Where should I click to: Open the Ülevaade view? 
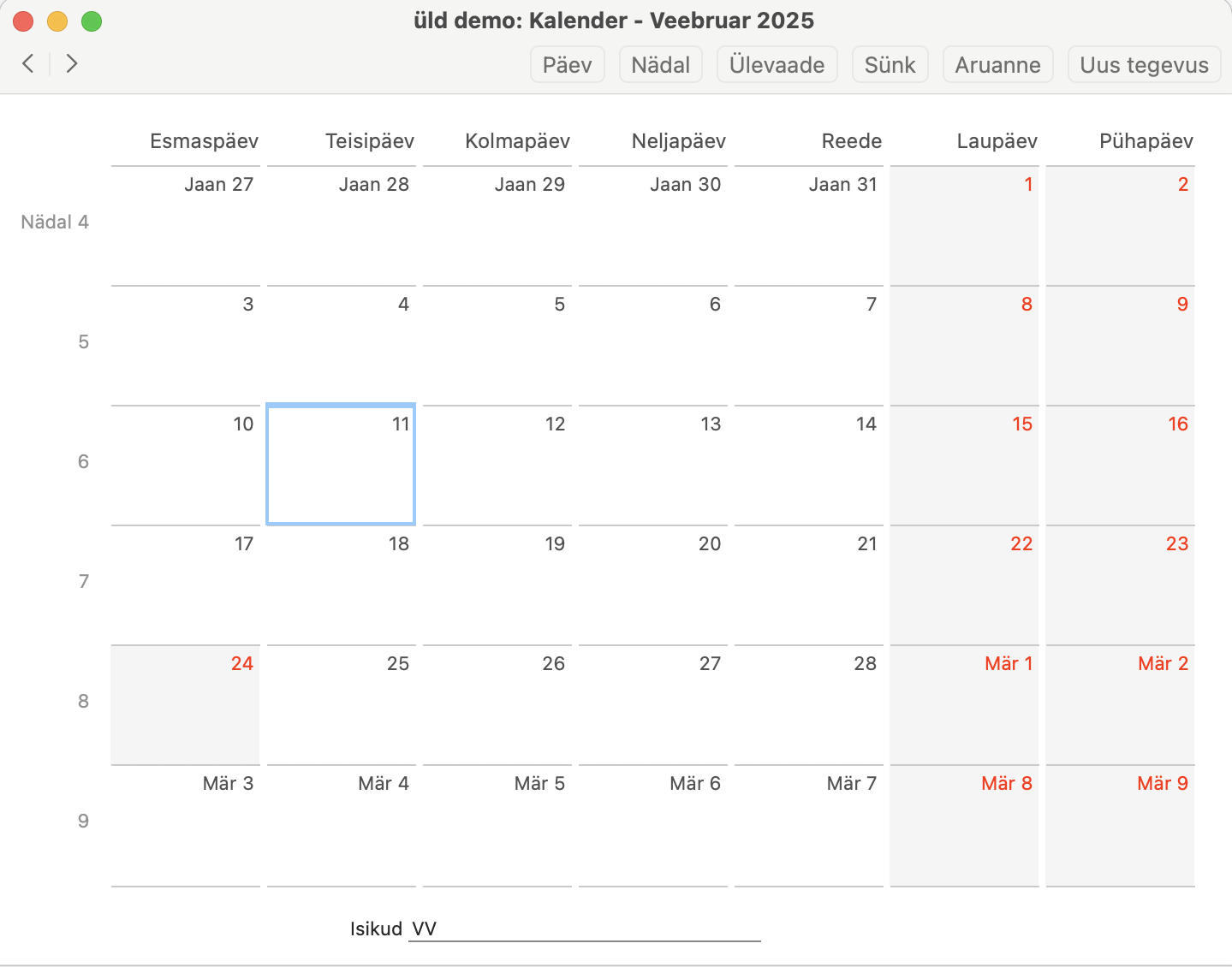click(777, 65)
